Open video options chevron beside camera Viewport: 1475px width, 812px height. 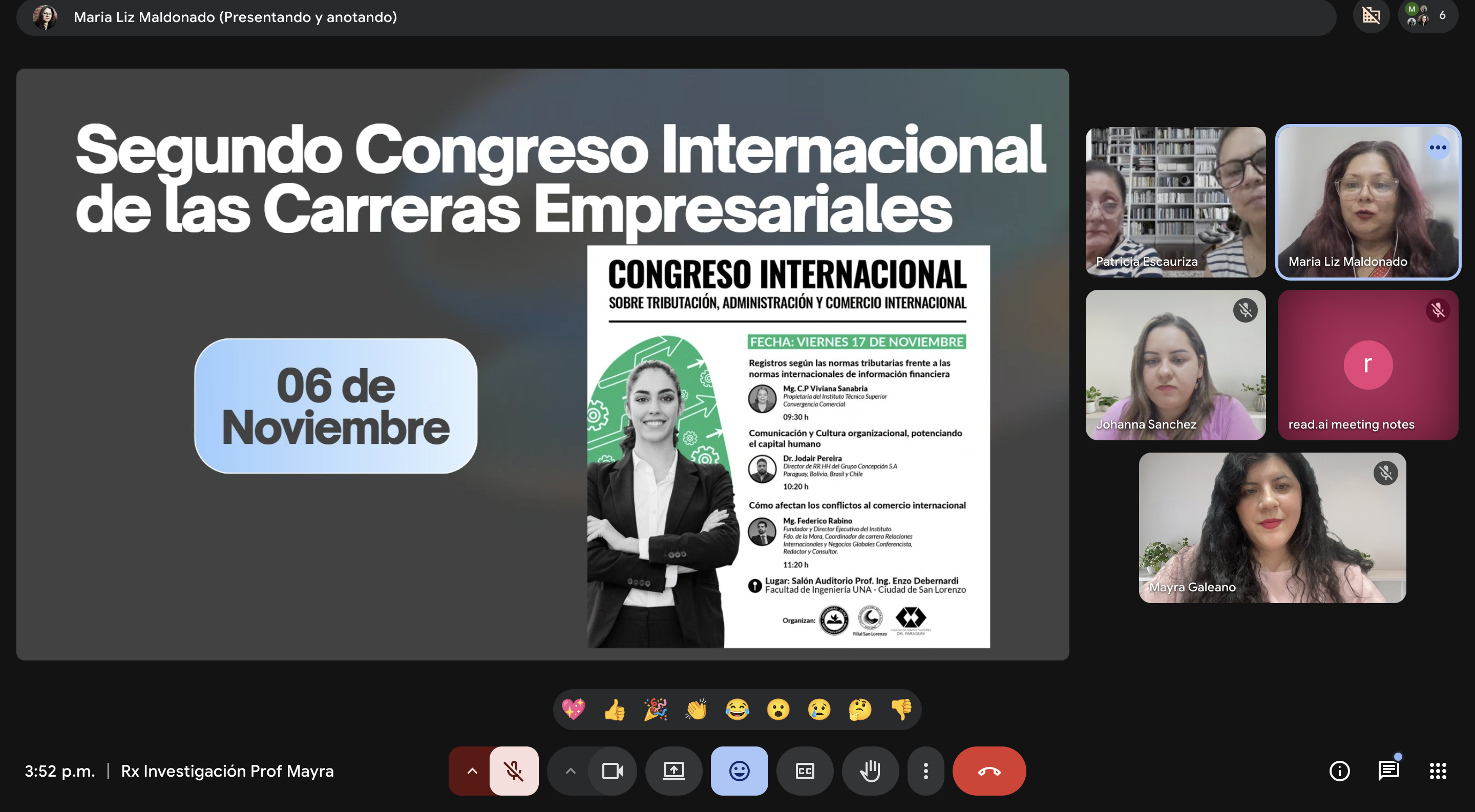tap(570, 771)
